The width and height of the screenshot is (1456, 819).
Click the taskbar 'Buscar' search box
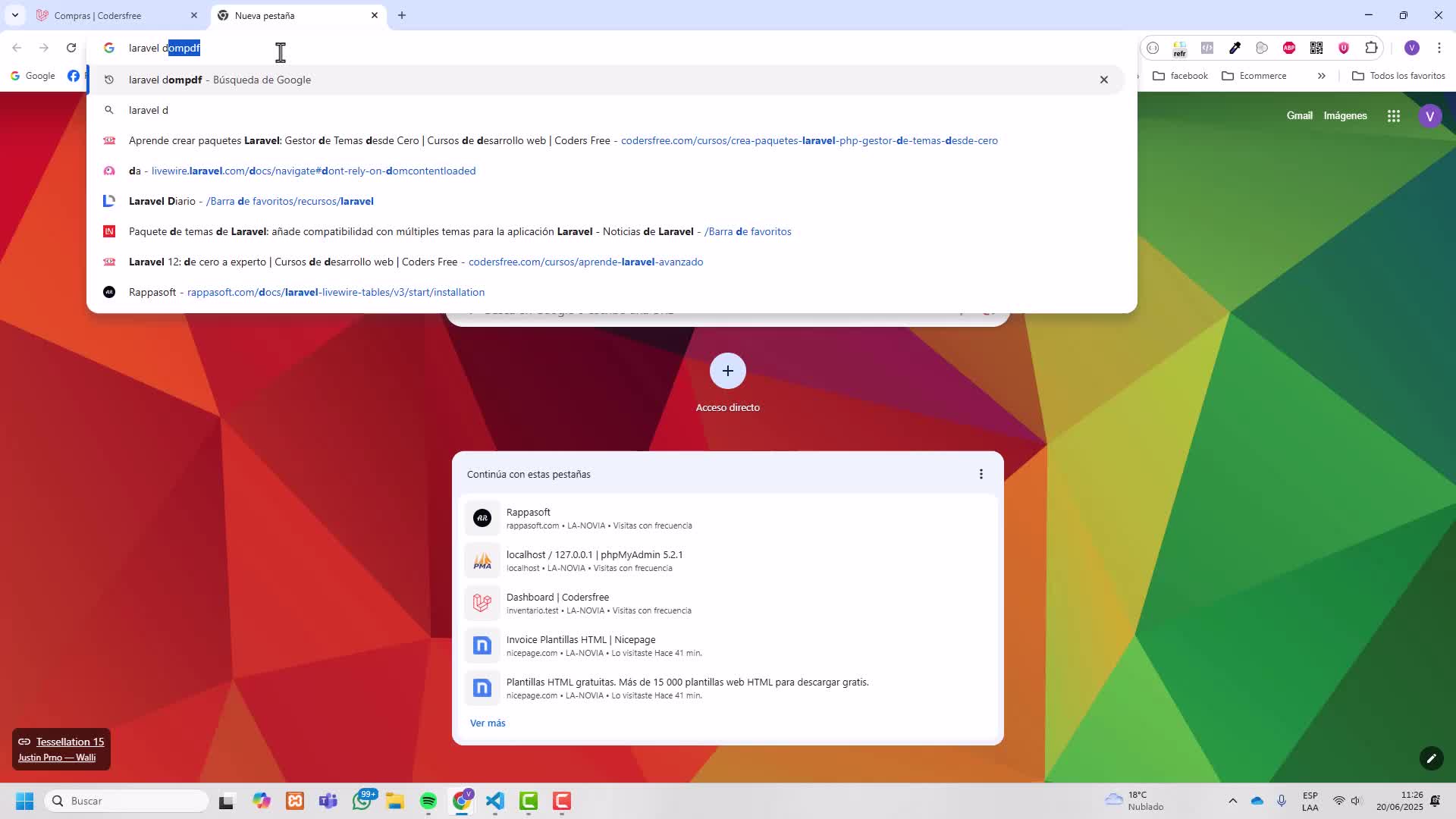pyautogui.click(x=127, y=801)
